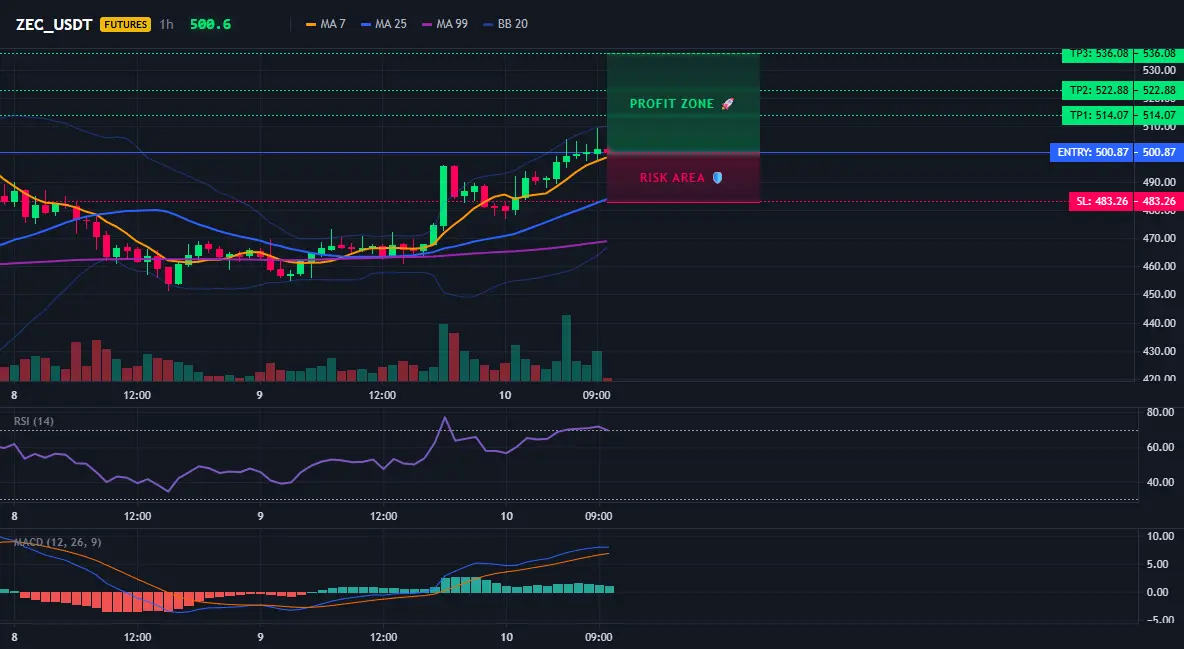1184x649 pixels.
Task: Click the tallest green volume bar
Action: 566,348
